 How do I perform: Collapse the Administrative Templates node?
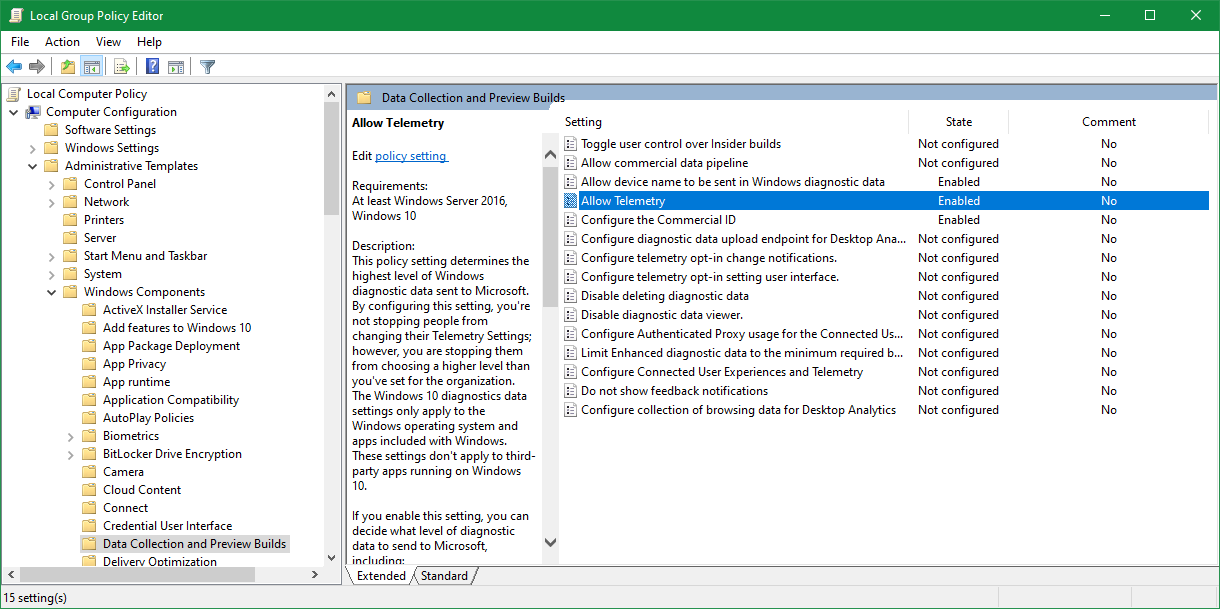[x=33, y=166]
